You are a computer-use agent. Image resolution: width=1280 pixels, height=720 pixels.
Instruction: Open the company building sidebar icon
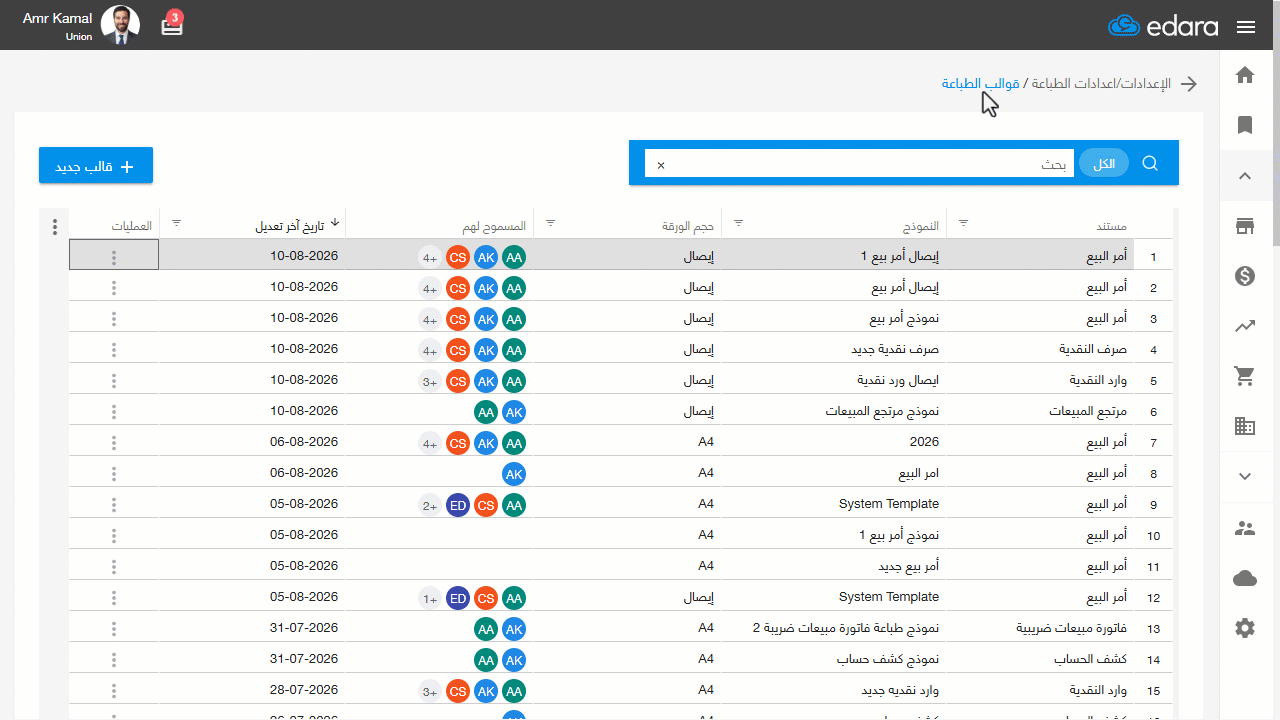click(x=1245, y=426)
